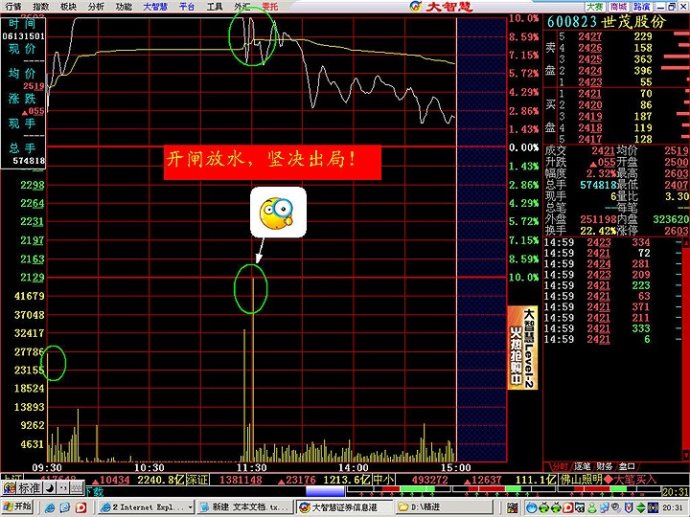
Task: Click the 大智慧 Level-2 banner
Action: [x=523, y=348]
